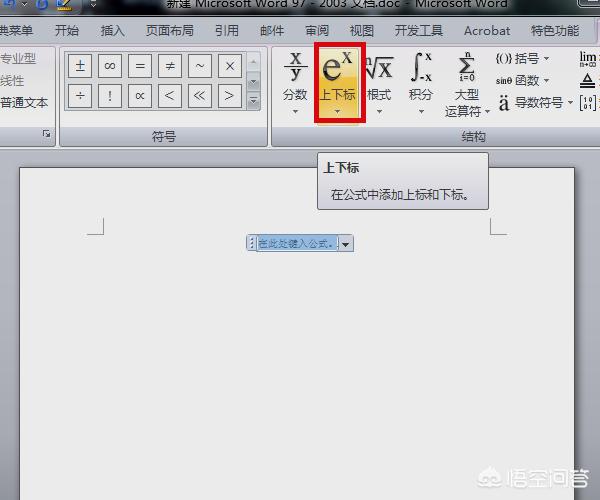Switch to the 开始 tab

pos(67,30)
